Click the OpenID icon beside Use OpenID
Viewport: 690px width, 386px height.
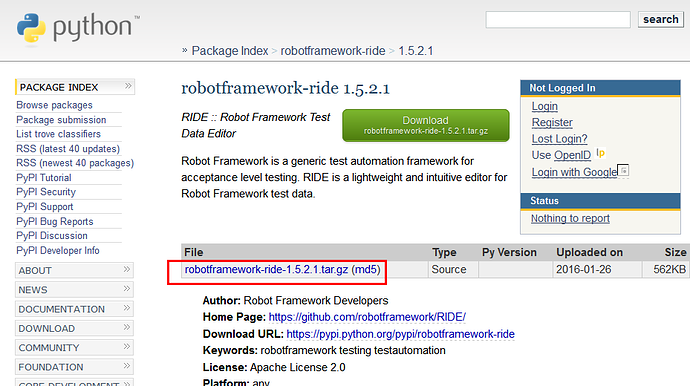[x=601, y=153]
